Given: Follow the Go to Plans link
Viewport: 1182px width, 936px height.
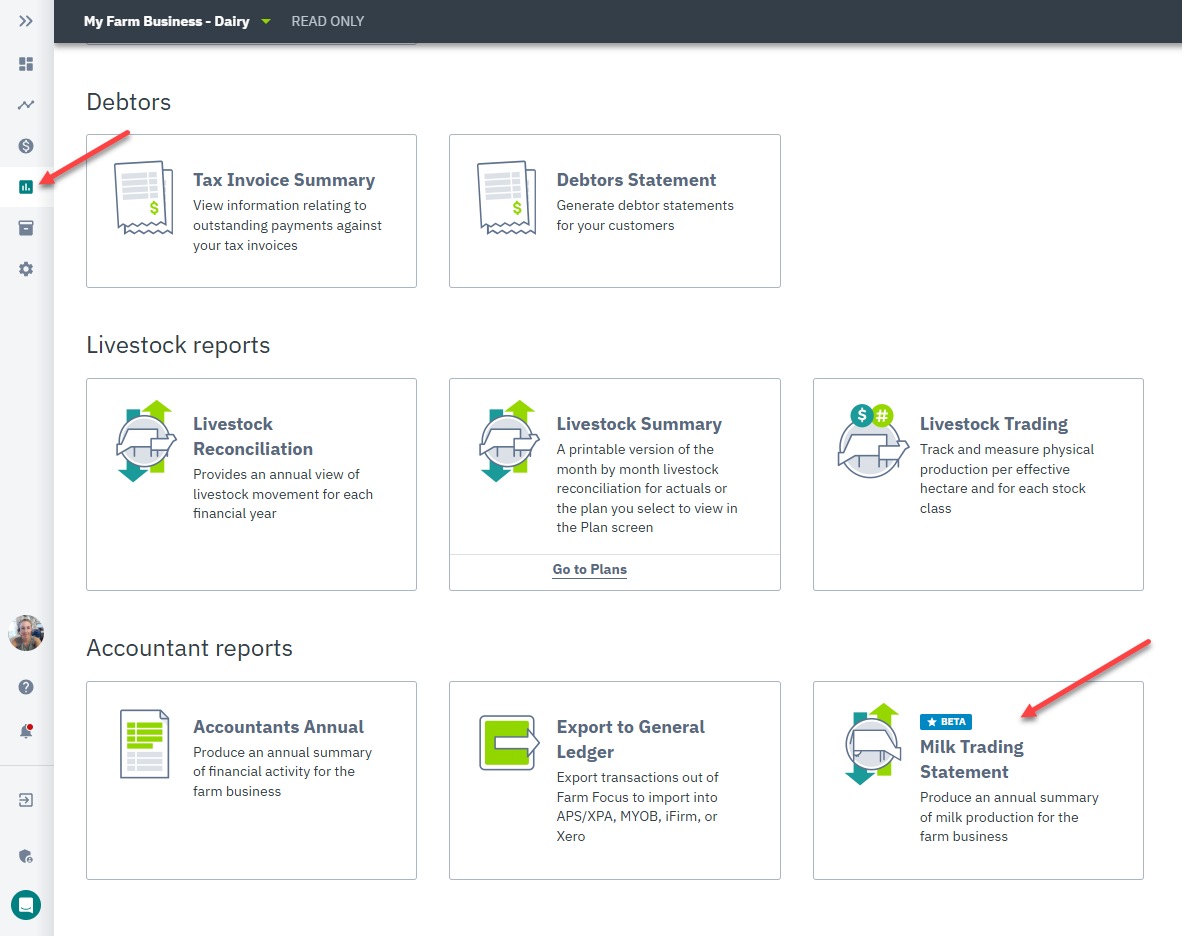Looking at the screenshot, I should (589, 570).
